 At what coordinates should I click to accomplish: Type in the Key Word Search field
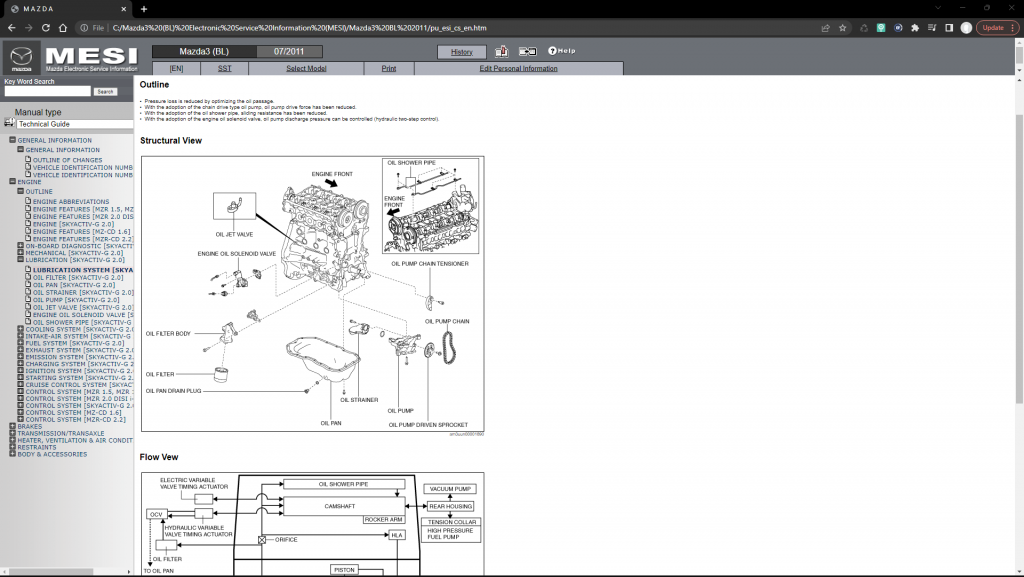click(x=48, y=90)
